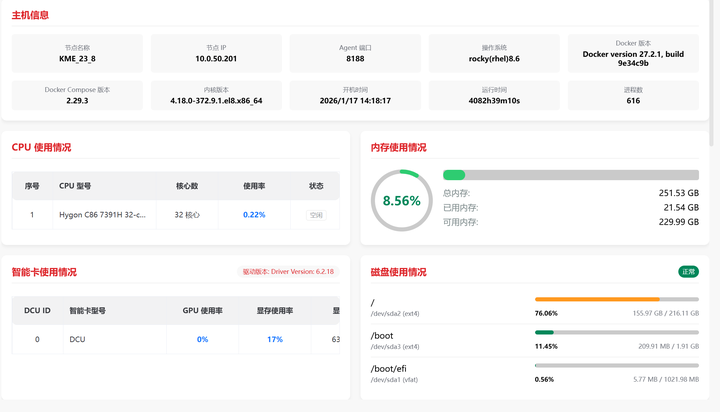Click the green 正常 disk status badge
Image resolution: width=720 pixels, height=412 pixels.
tap(688, 272)
